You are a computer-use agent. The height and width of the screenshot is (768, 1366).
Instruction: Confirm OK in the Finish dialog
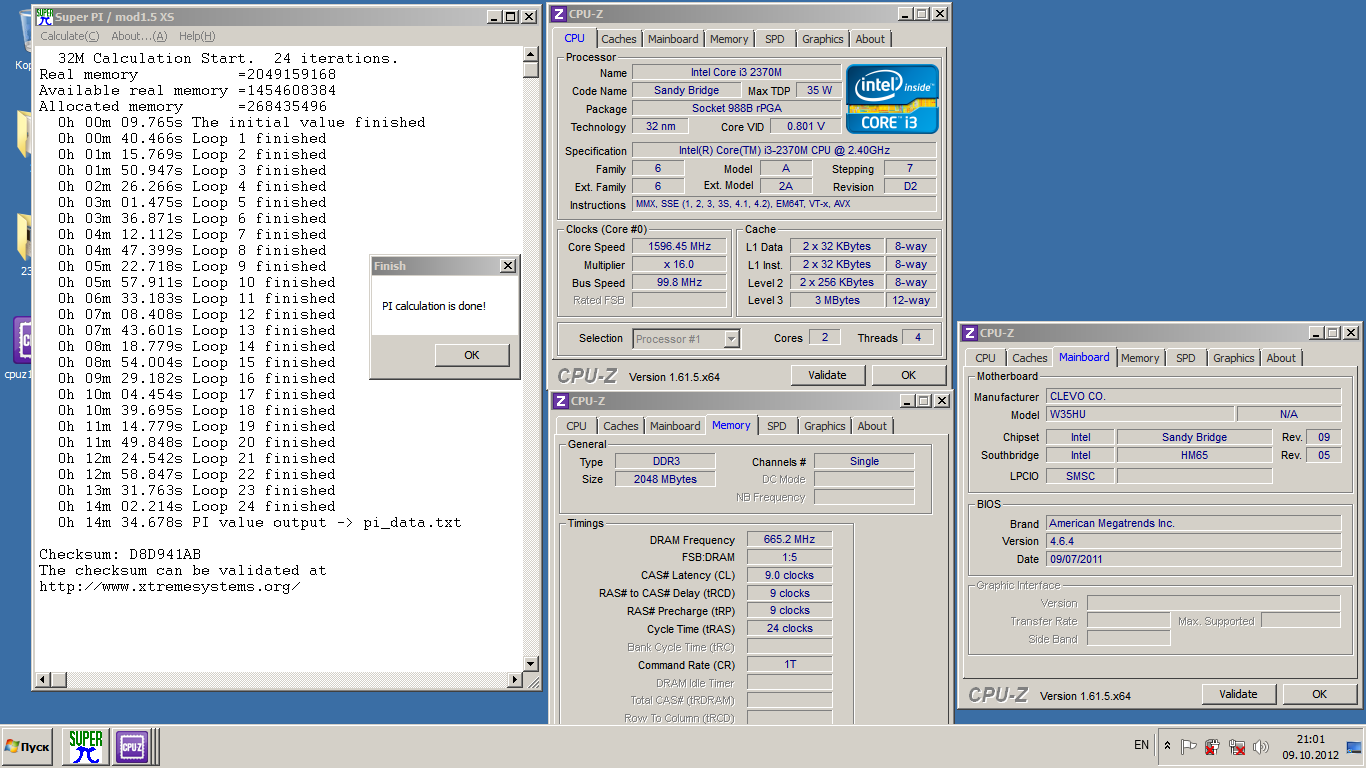click(472, 355)
